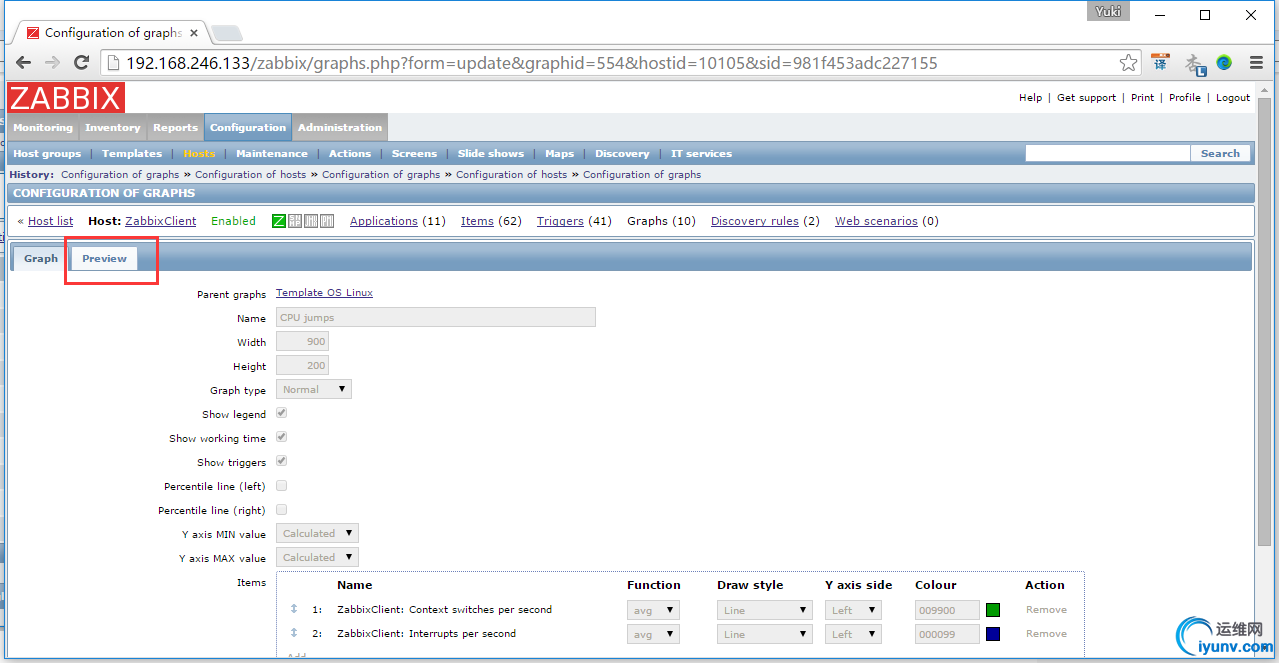Viewport: 1279px width, 663px height.
Task: Click the ZABBIX logo
Action: coord(66,98)
